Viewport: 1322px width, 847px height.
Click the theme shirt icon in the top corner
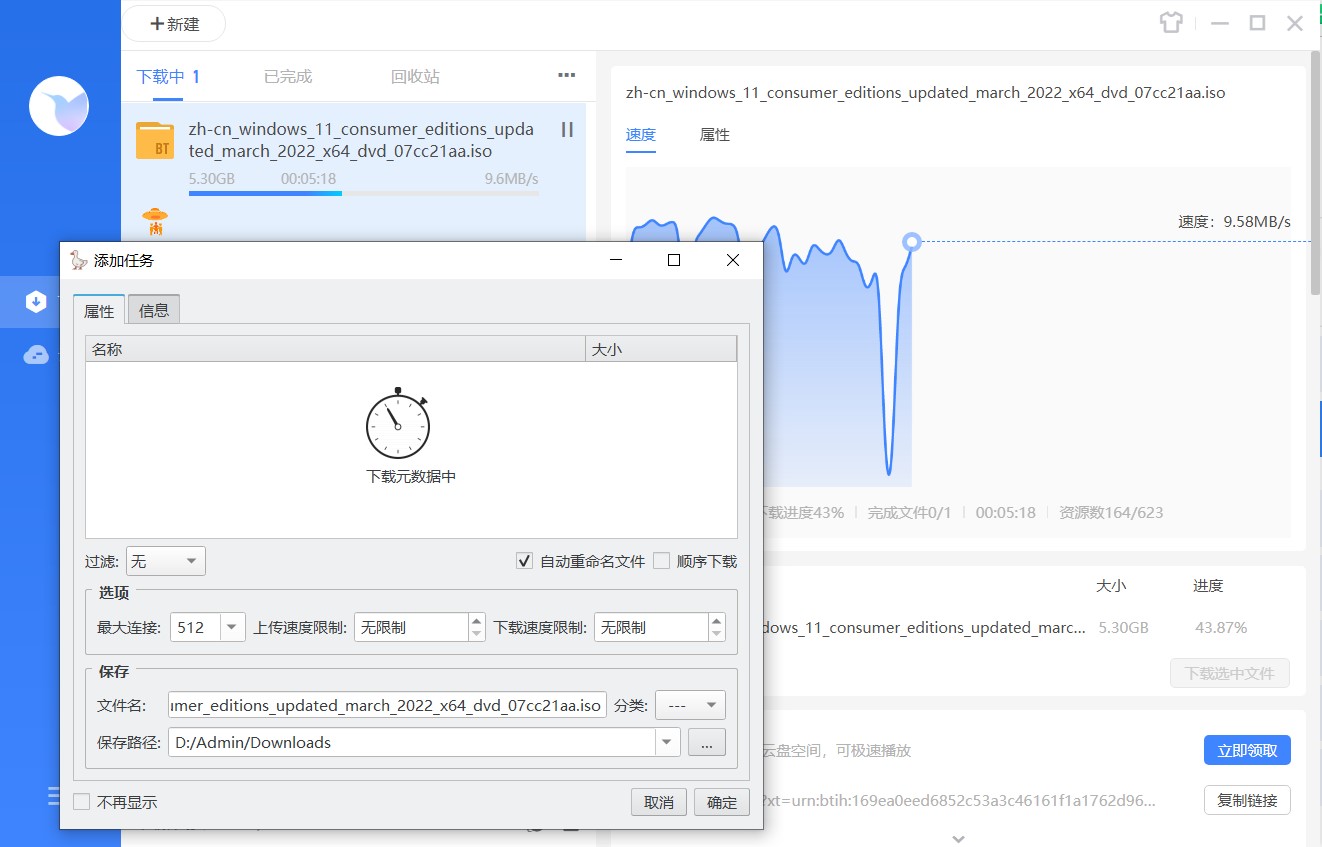click(x=1170, y=22)
